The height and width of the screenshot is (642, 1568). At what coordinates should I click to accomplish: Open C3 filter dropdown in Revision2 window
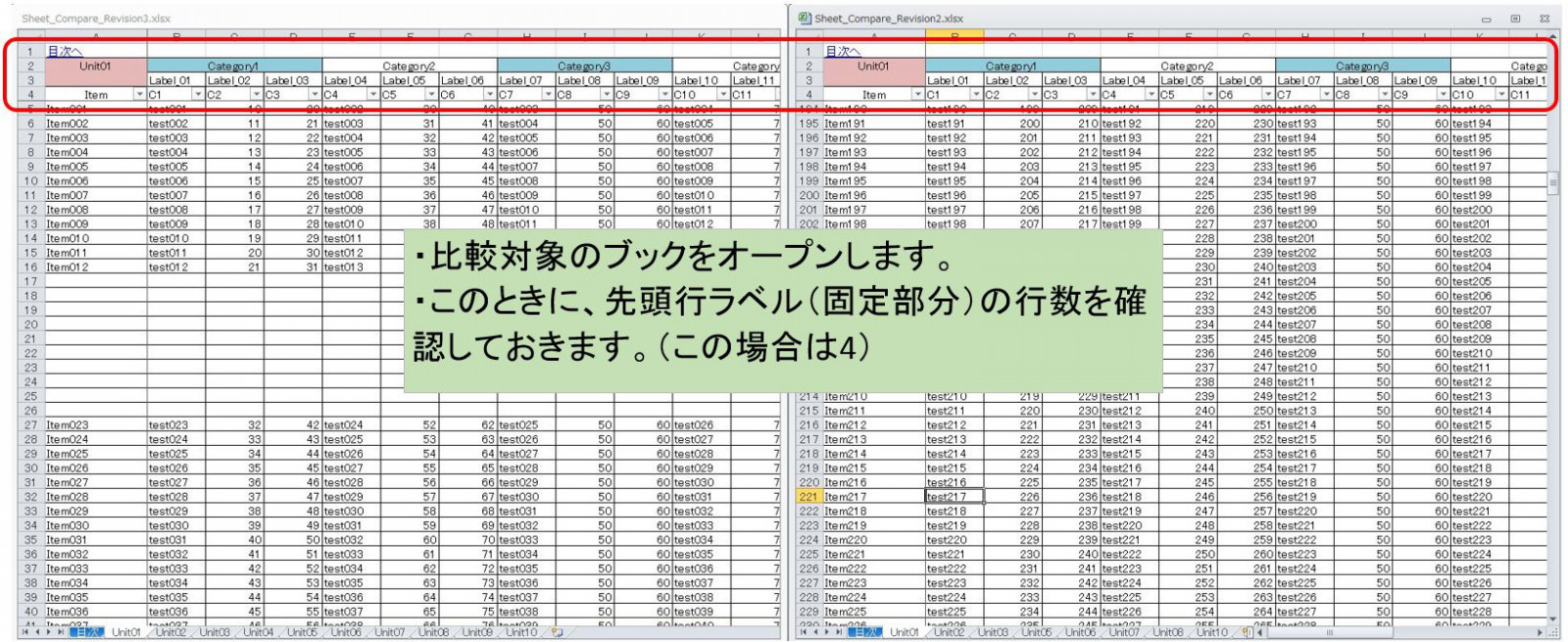pyautogui.click(x=1093, y=95)
